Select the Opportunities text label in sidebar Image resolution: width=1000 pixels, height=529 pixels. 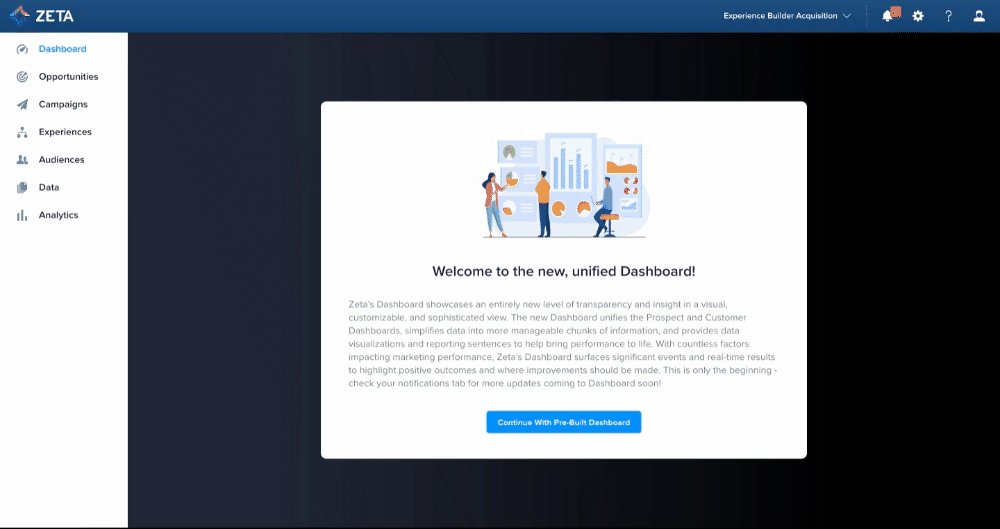pos(68,77)
